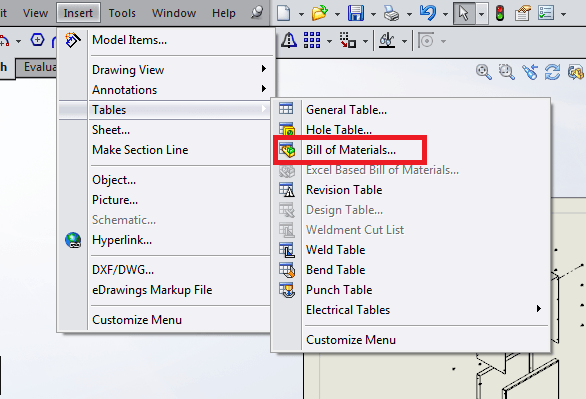The image size is (586, 399).
Task: Click the Rebuild traffic light icon
Action: click(x=500, y=13)
